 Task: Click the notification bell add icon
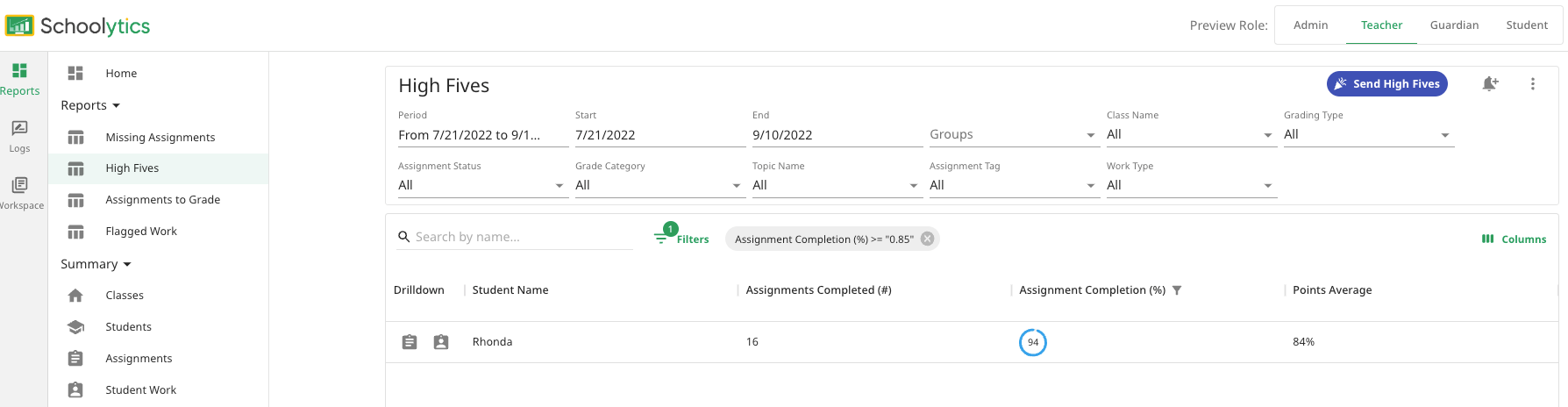tap(1489, 84)
